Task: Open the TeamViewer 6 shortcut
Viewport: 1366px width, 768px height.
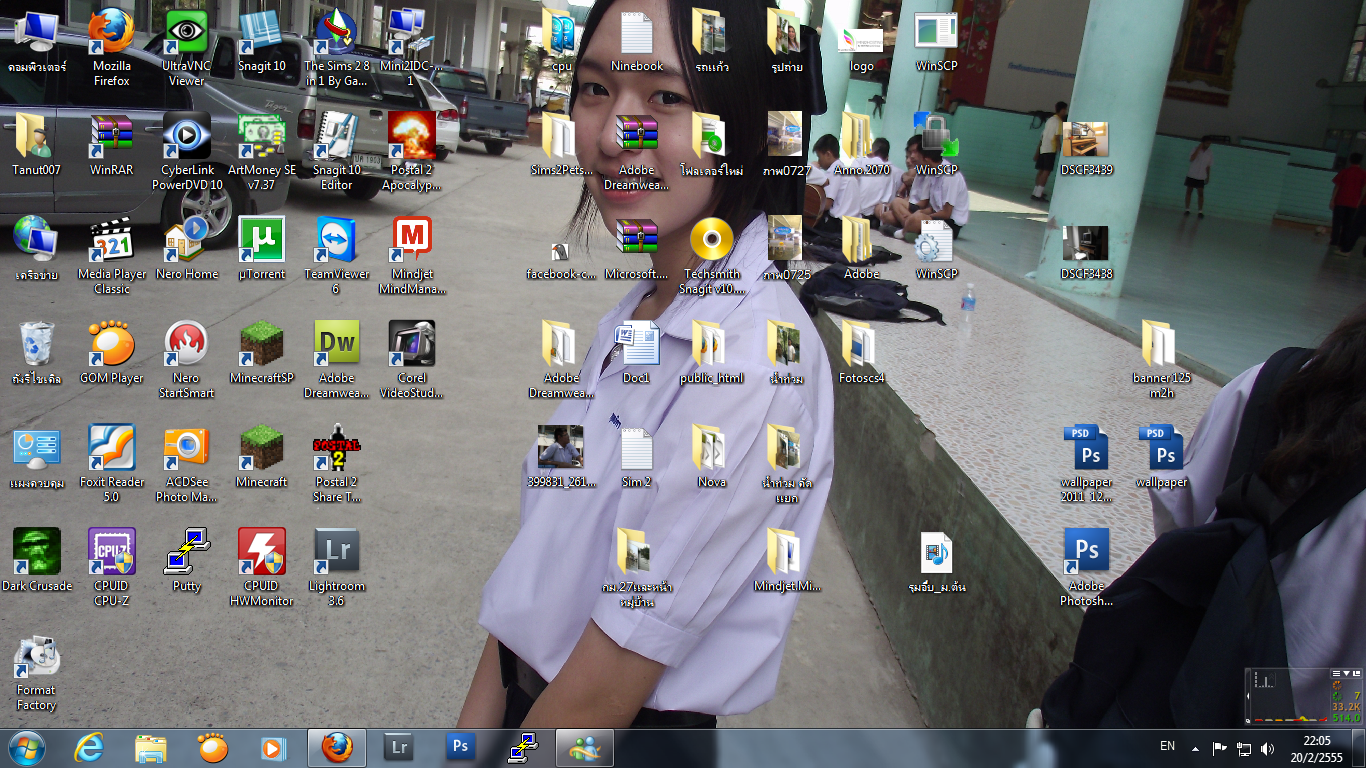Action: coord(336,241)
